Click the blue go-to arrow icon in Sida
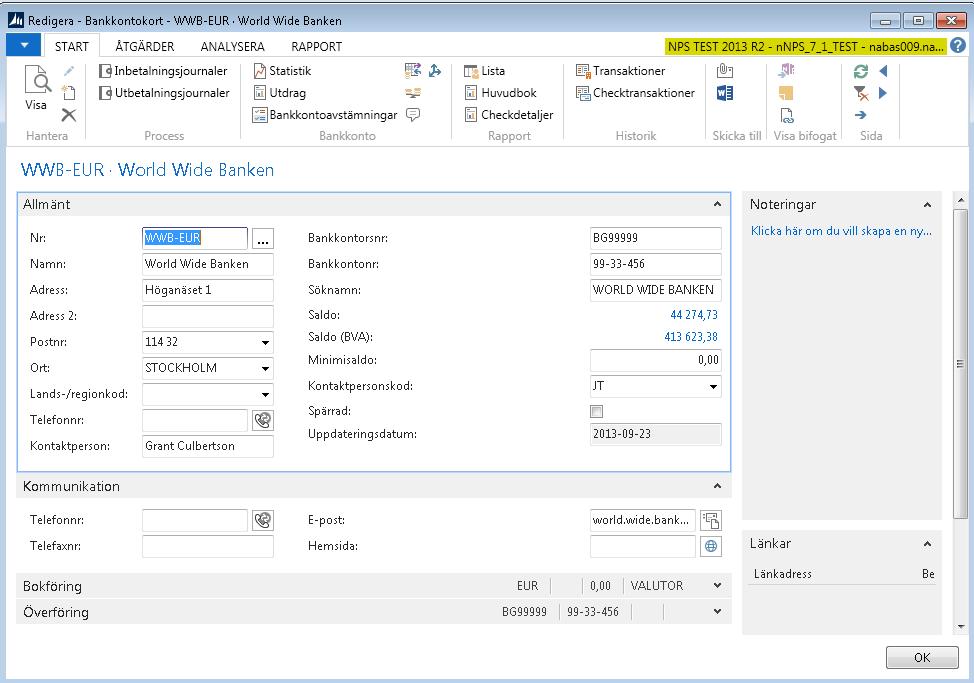The width and height of the screenshot is (974, 683). tap(861, 115)
